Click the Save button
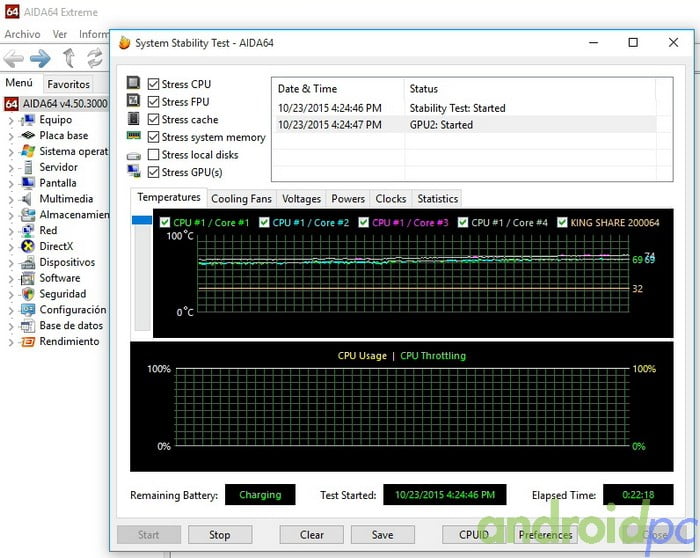The image size is (700, 558). pos(383,535)
